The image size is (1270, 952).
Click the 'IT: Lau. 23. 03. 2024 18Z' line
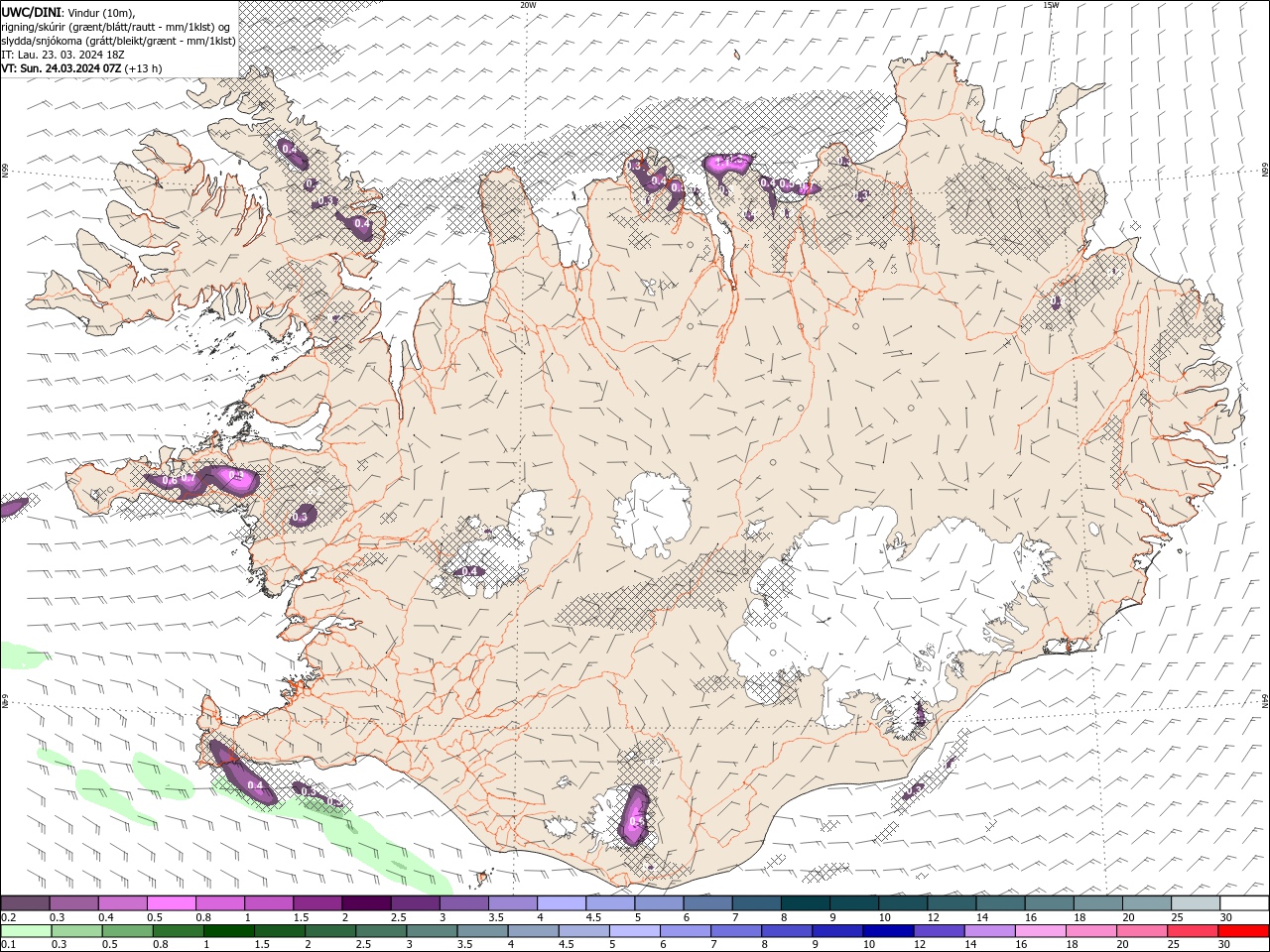pyautogui.click(x=62, y=55)
